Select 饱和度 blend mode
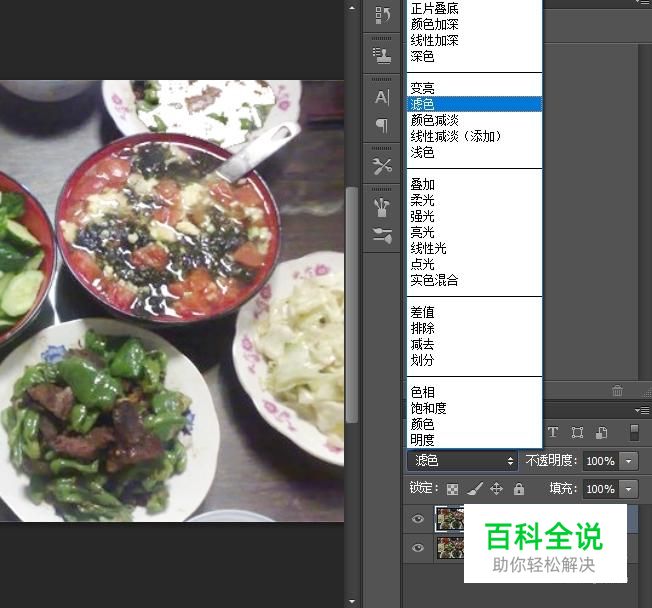Screen dimensions: 652x608 [474, 408]
